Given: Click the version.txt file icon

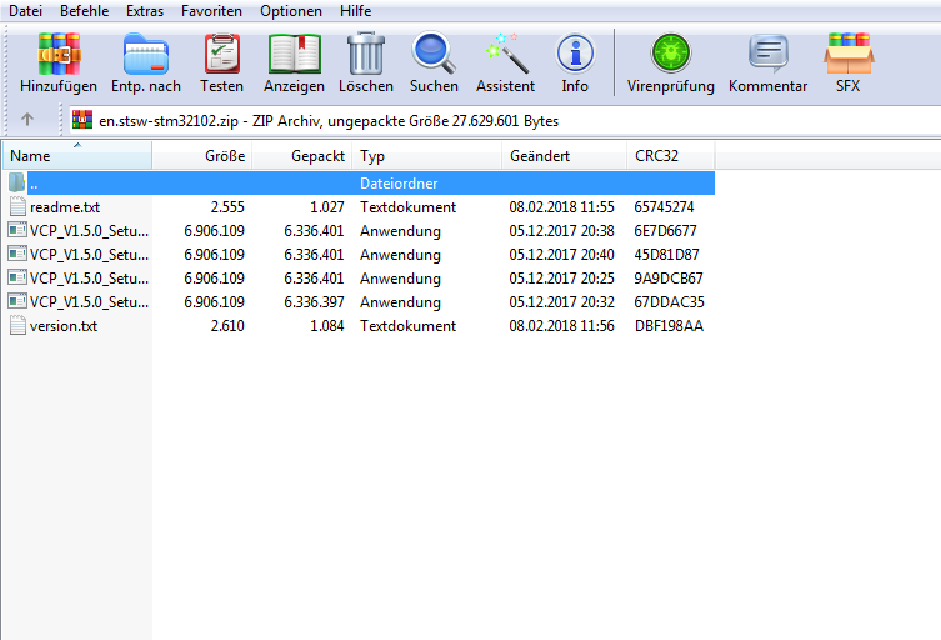Looking at the screenshot, I should (x=17, y=325).
